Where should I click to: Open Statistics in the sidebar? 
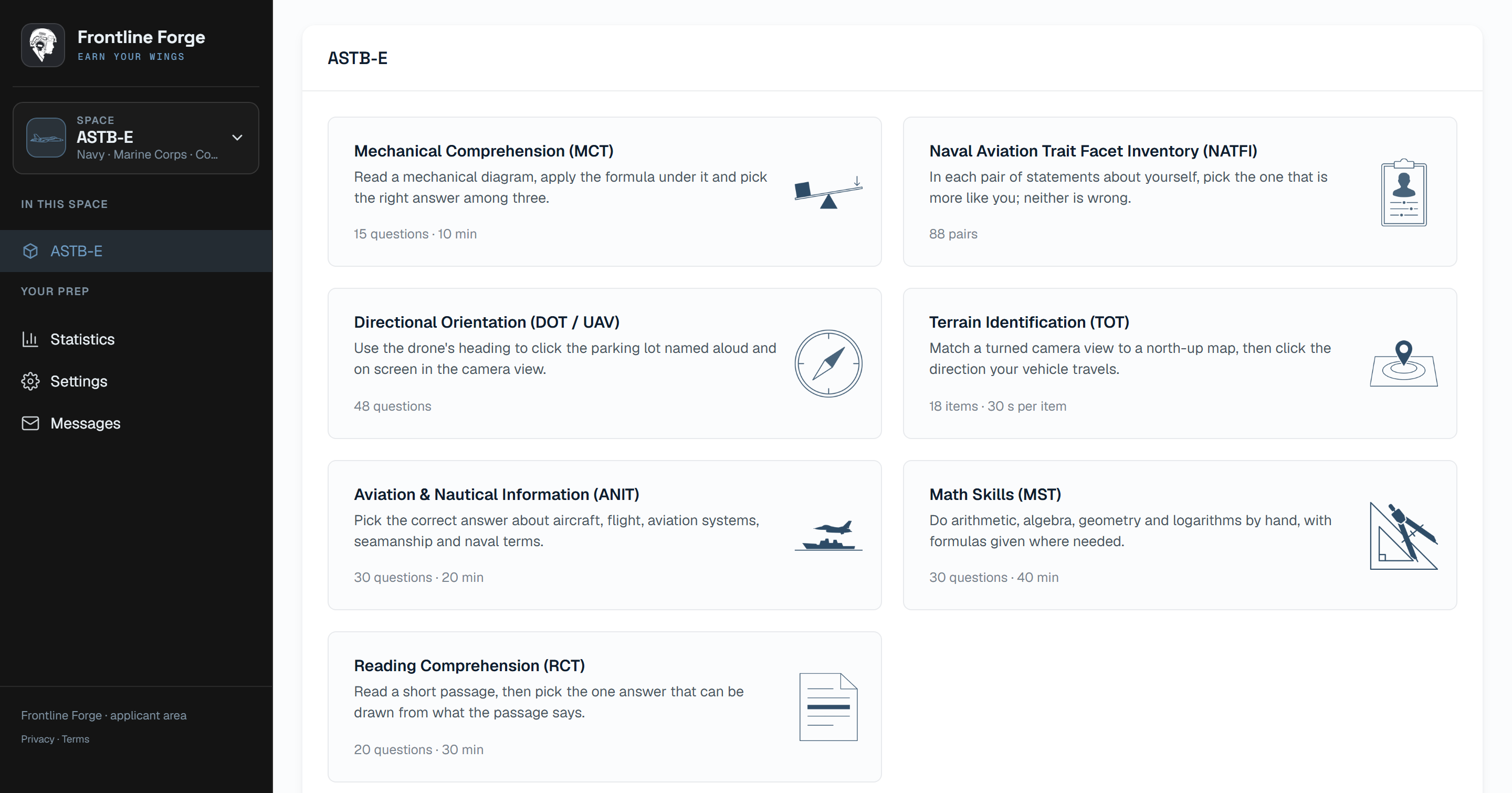pyautogui.click(x=136, y=339)
